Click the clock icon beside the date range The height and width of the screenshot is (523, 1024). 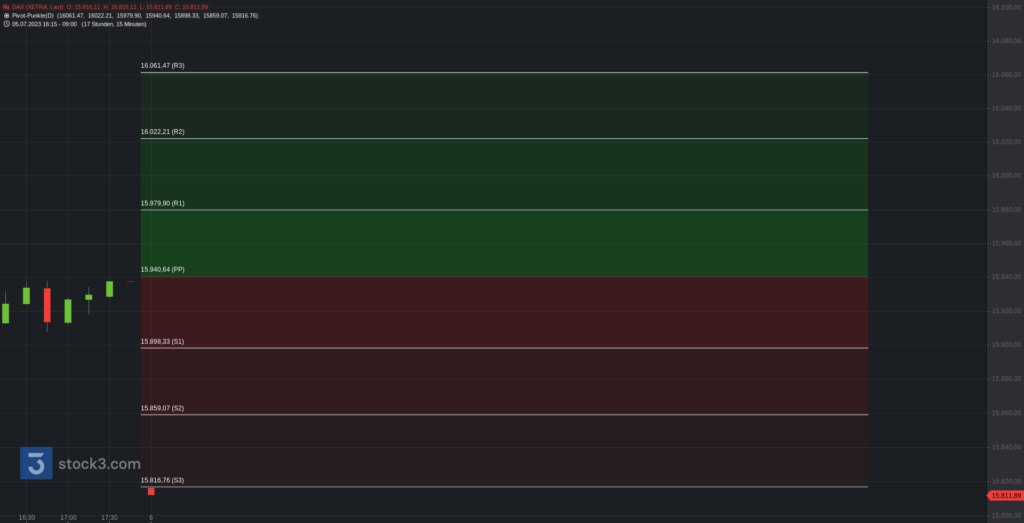(x=6, y=24)
